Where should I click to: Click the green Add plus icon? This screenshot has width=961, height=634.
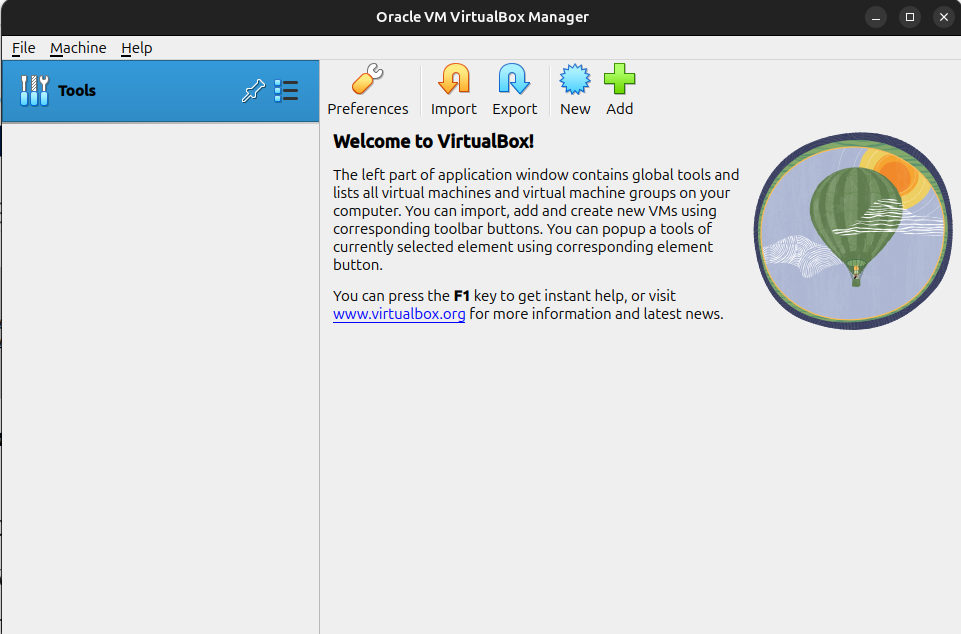pos(620,80)
